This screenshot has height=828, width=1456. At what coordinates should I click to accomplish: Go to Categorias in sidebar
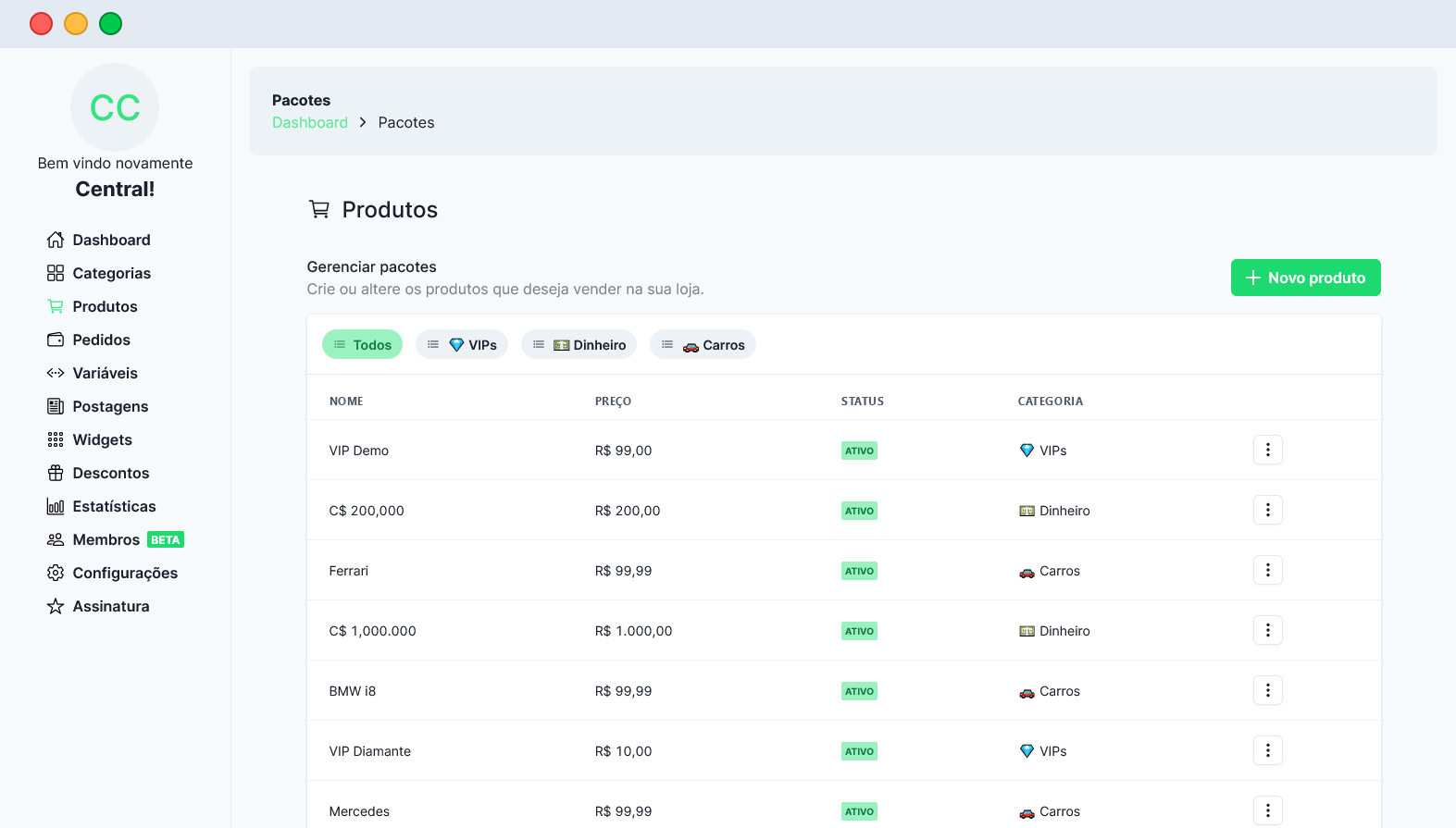98,273
